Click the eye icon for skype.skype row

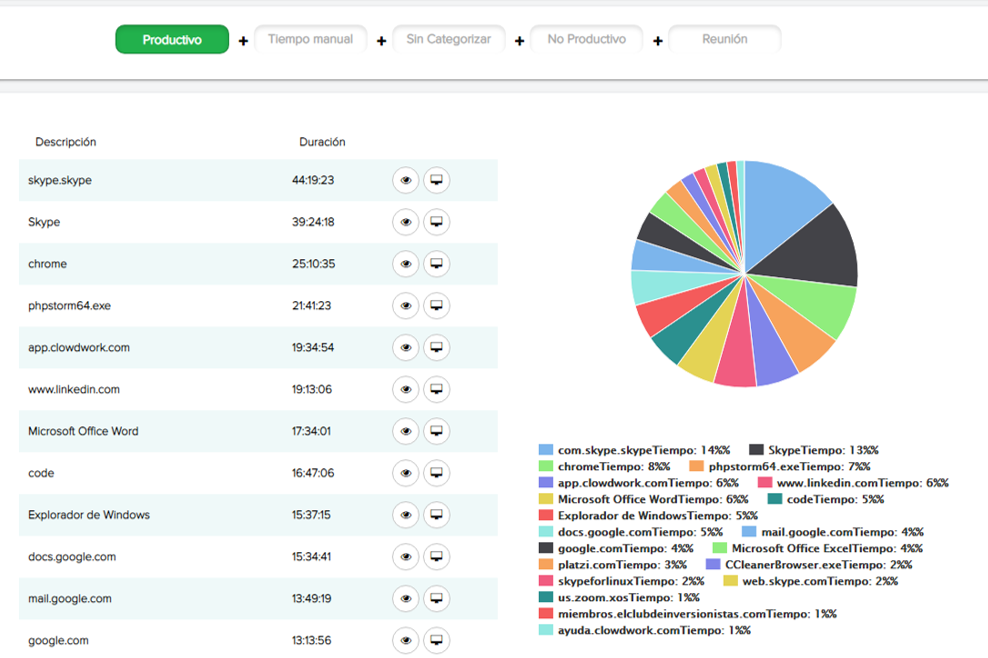tap(406, 180)
